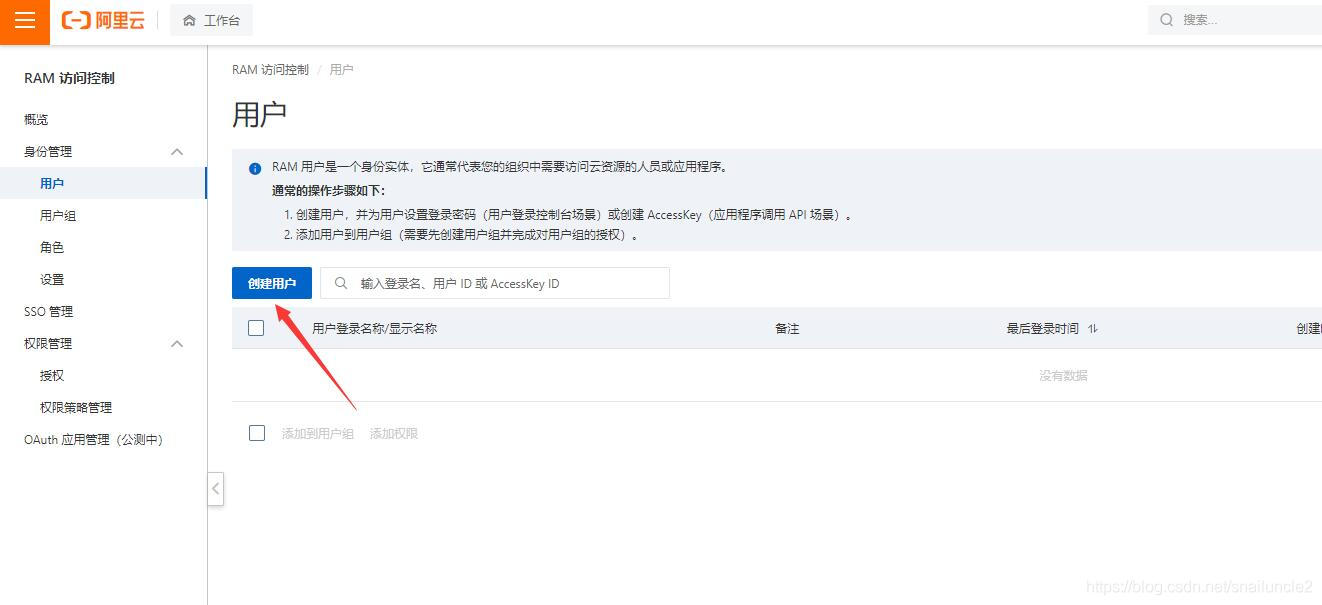Open 用户组 in the sidebar
The width and height of the screenshot is (1322, 605).
coord(58,216)
